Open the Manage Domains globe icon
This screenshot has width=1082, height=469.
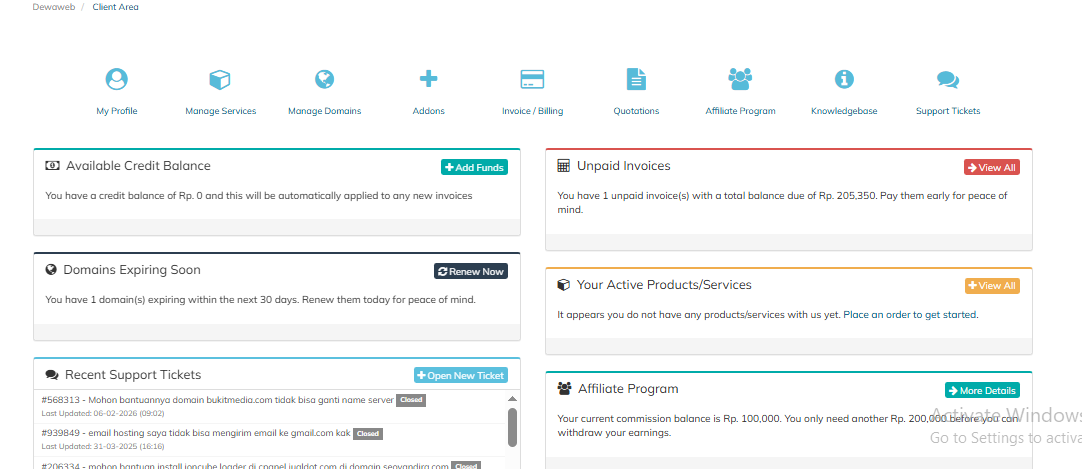tap(324, 79)
